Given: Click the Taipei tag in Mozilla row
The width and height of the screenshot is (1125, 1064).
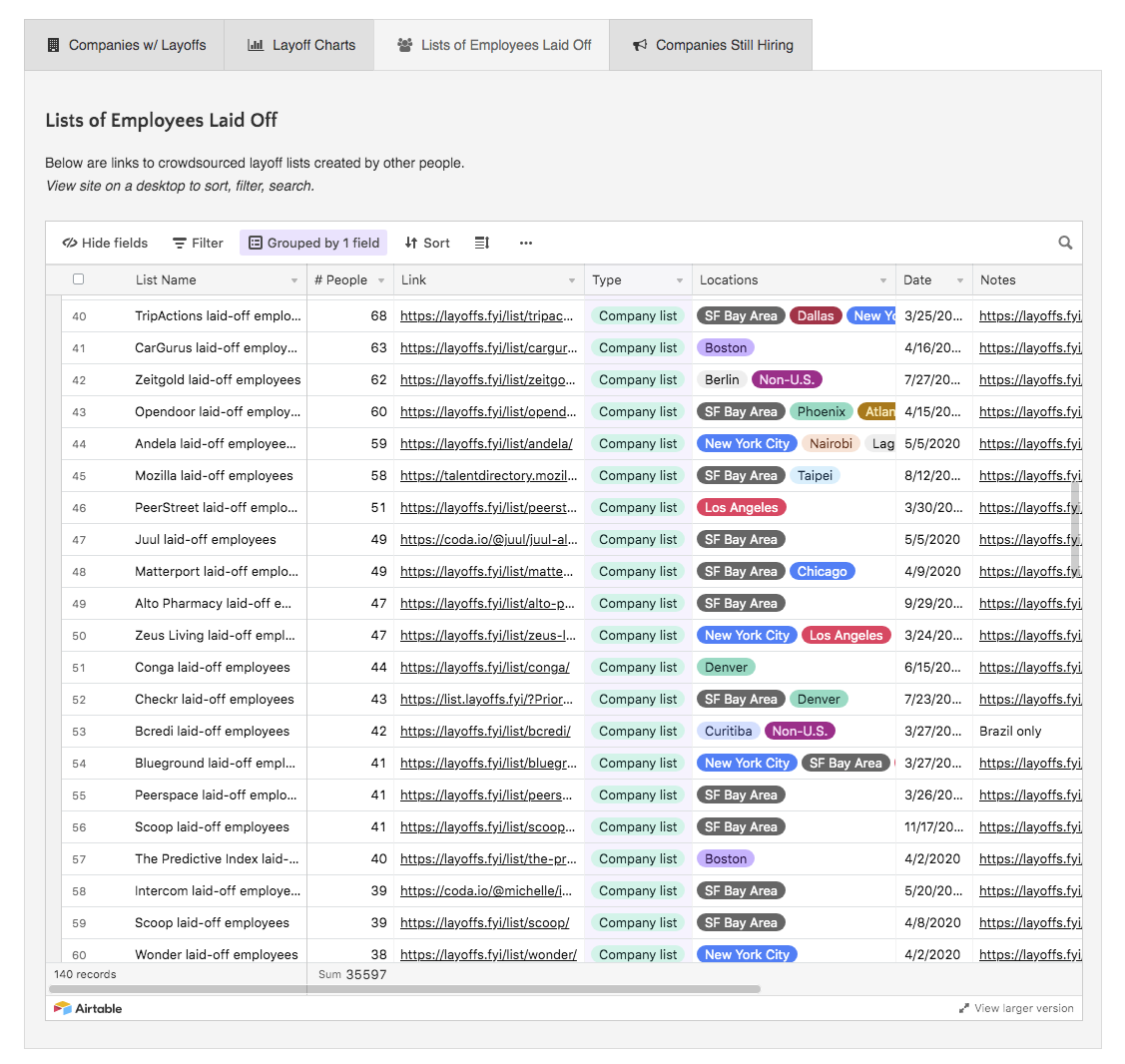Looking at the screenshot, I should pos(815,476).
